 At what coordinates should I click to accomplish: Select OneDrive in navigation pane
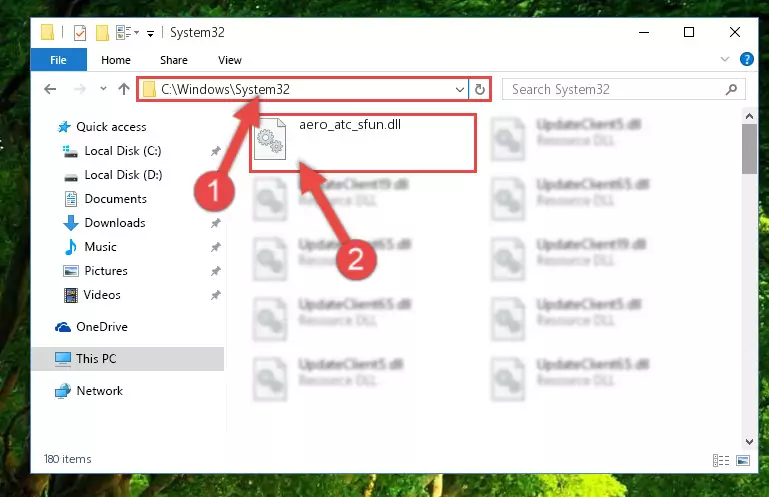(102, 327)
